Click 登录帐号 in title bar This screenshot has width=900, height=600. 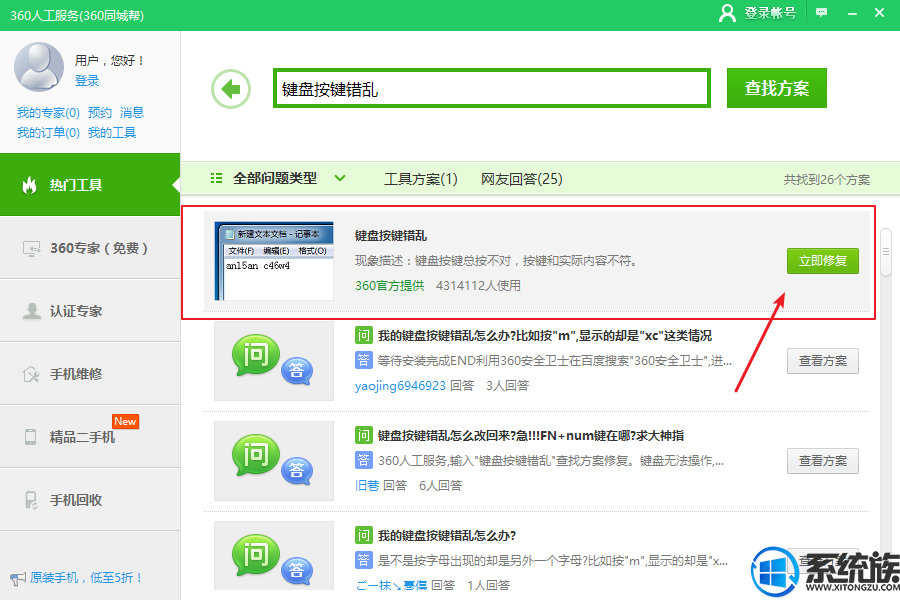(x=770, y=13)
